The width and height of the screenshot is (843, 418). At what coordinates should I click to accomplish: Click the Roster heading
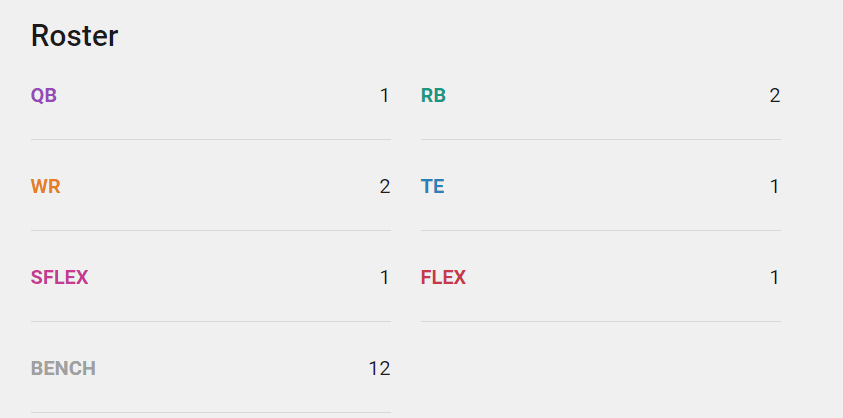point(74,36)
